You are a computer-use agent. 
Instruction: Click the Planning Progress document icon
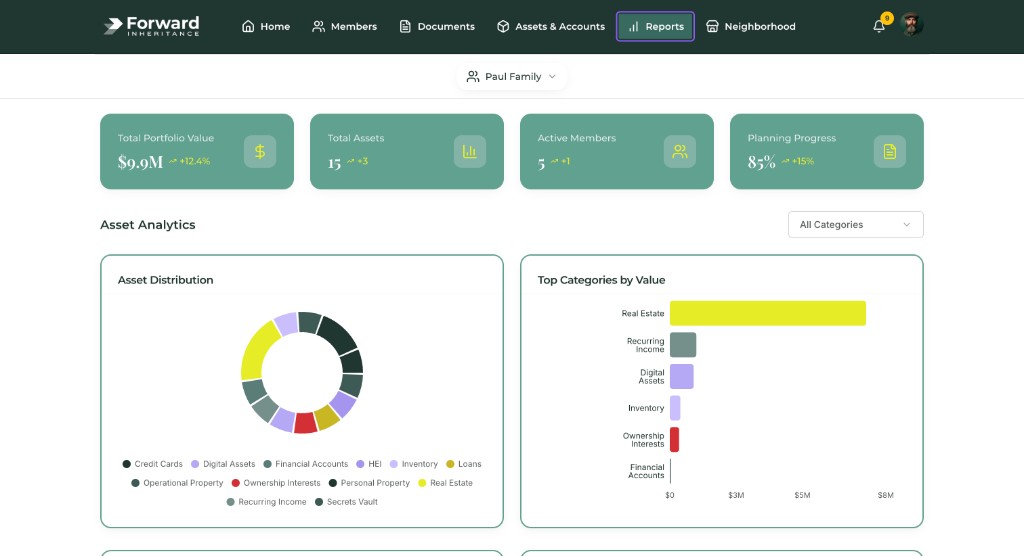pos(890,151)
